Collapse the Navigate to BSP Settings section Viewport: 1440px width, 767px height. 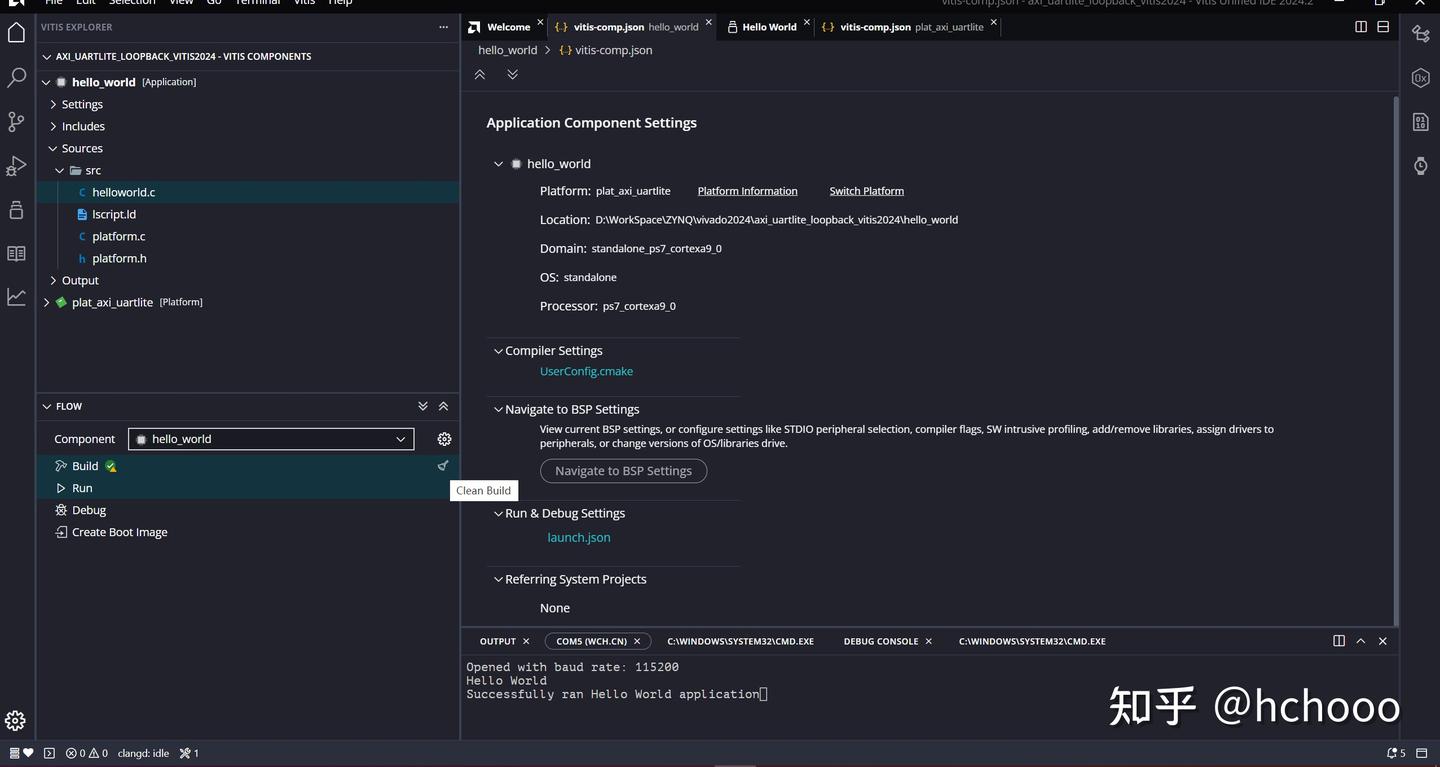click(498, 409)
